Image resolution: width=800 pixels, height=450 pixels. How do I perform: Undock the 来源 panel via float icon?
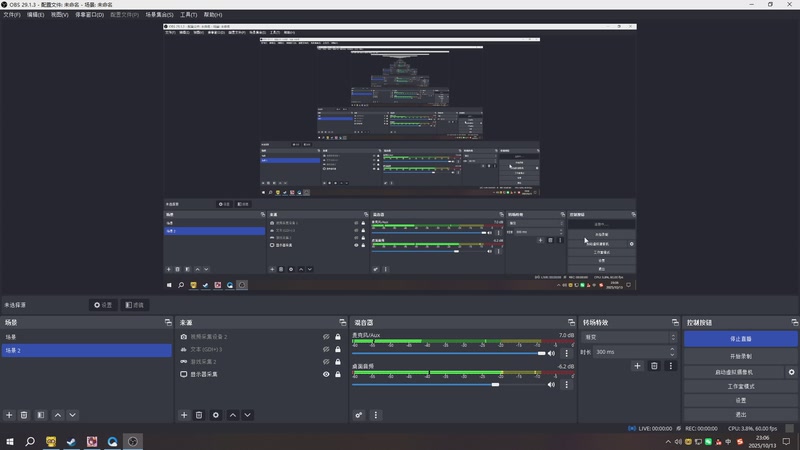tap(342, 322)
